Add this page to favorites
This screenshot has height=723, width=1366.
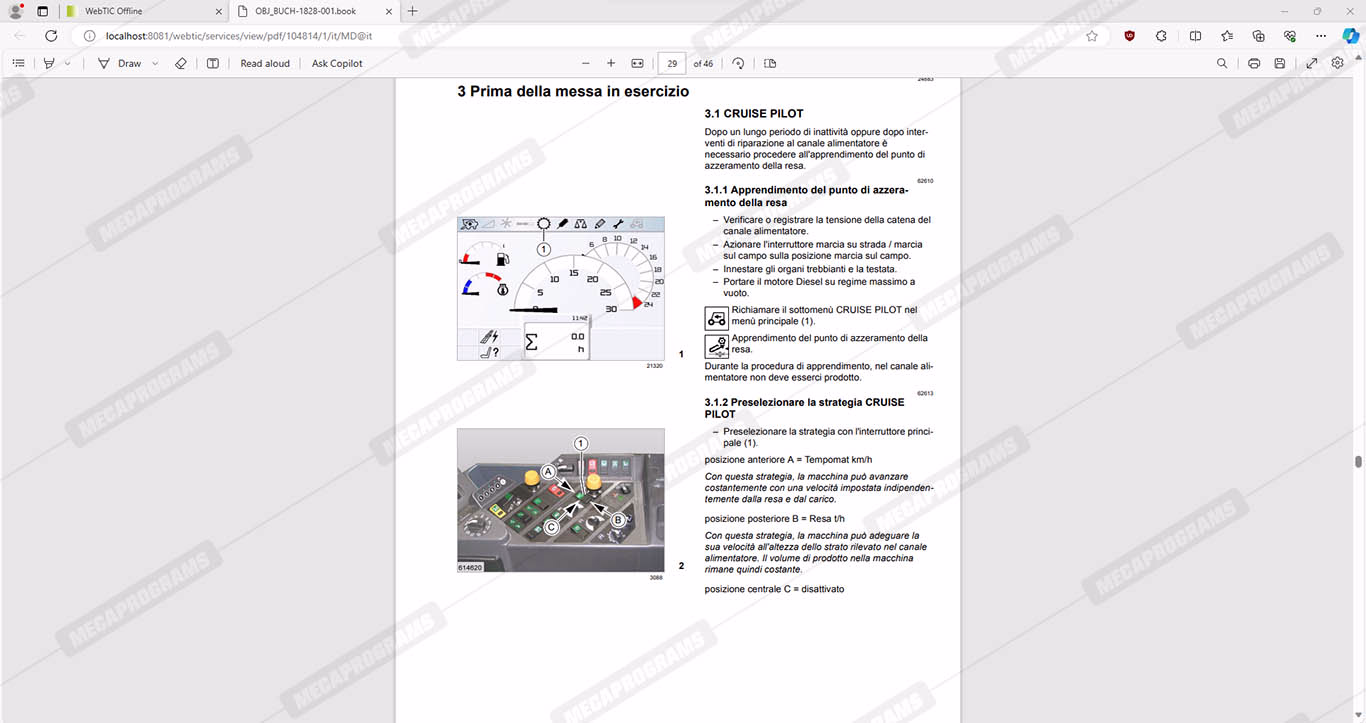[x=1092, y=35]
